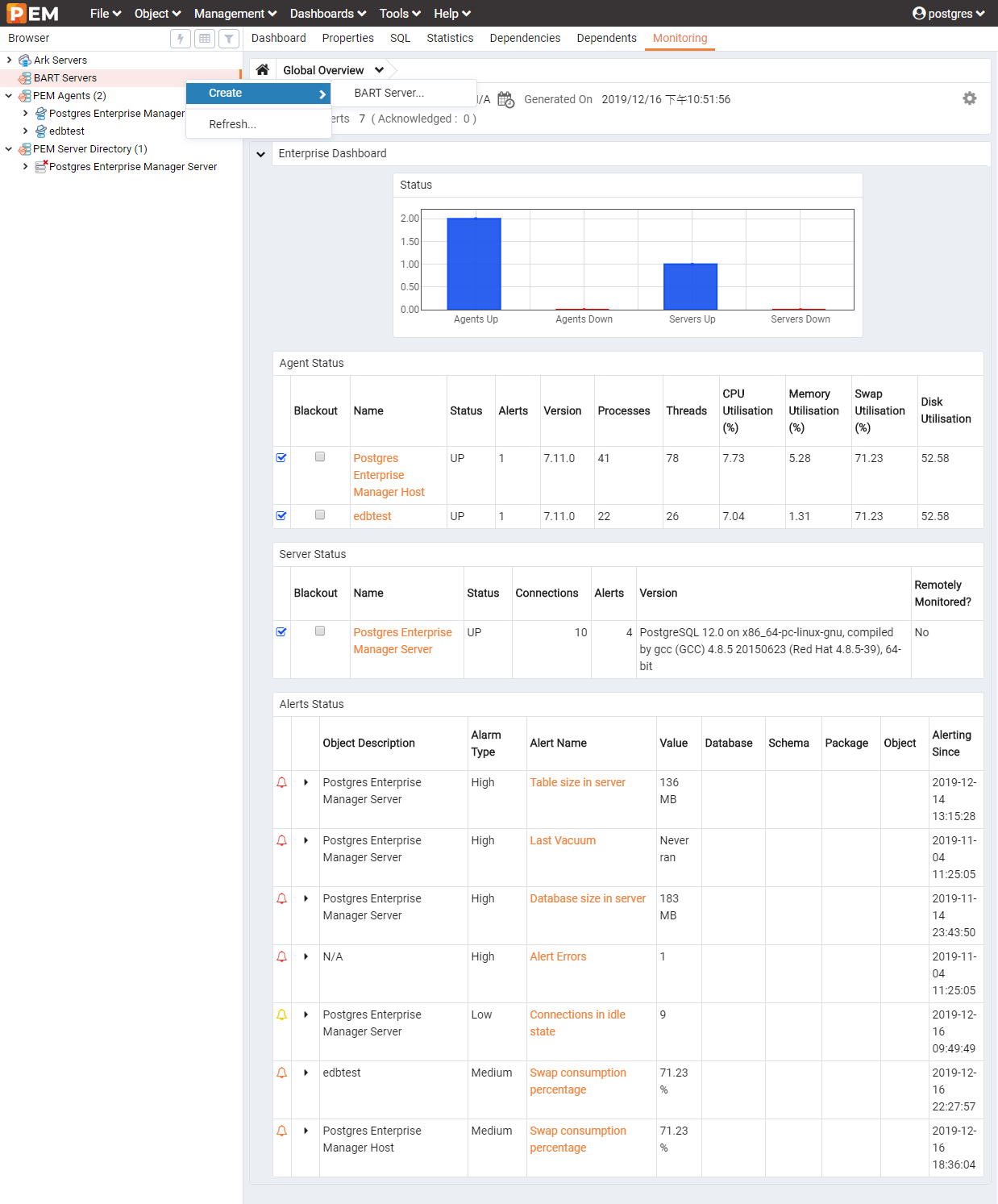The image size is (998, 1204).
Task: Click the edbtest agent icon in tree
Action: point(40,131)
